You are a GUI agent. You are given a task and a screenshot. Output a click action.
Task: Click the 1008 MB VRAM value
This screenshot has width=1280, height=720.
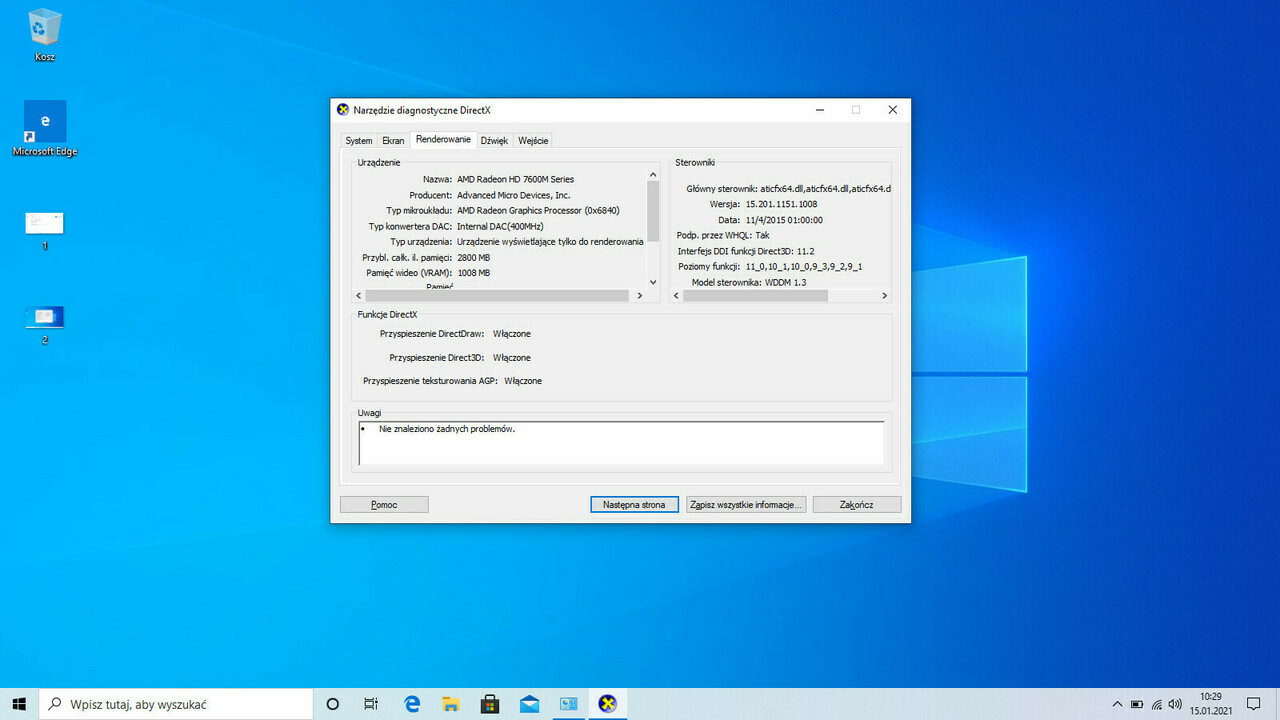473,273
